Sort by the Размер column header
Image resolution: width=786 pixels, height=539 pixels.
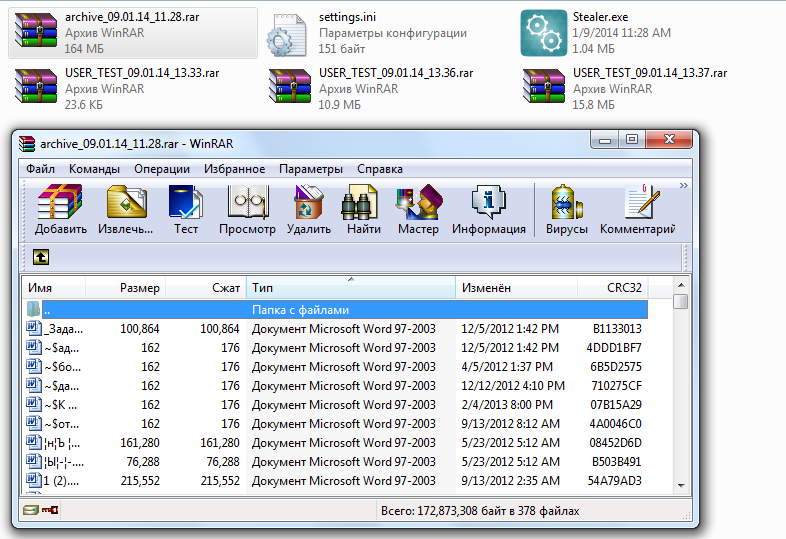tap(125, 288)
